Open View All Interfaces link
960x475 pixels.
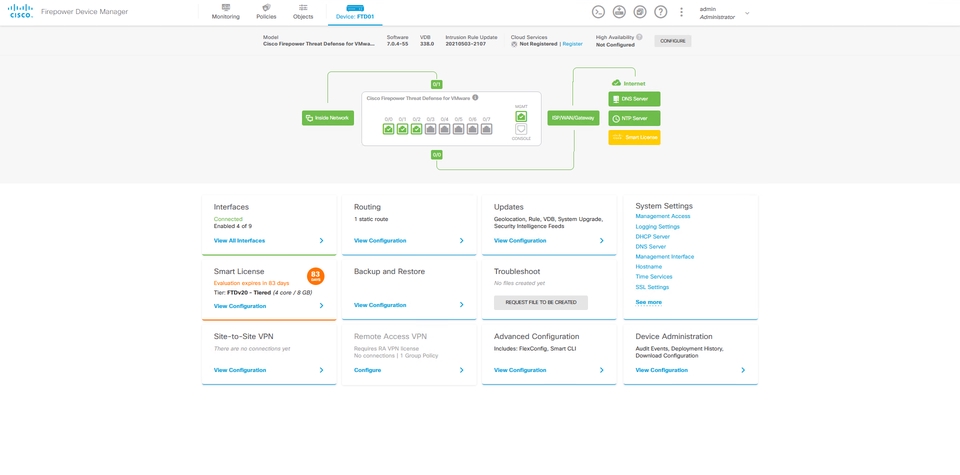point(239,241)
